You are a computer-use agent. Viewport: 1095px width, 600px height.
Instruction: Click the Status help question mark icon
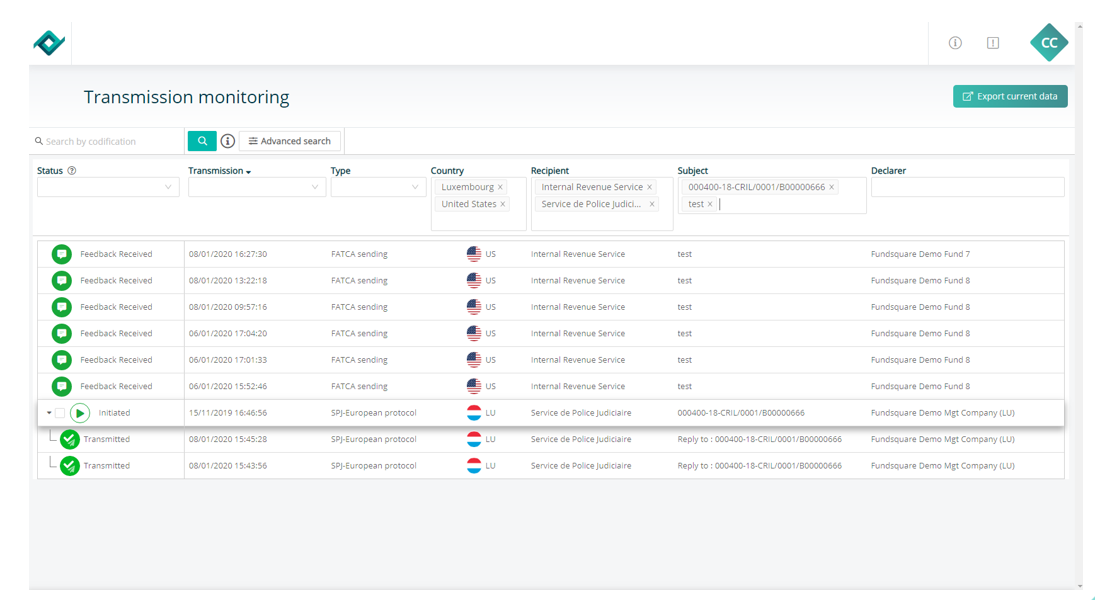click(71, 170)
